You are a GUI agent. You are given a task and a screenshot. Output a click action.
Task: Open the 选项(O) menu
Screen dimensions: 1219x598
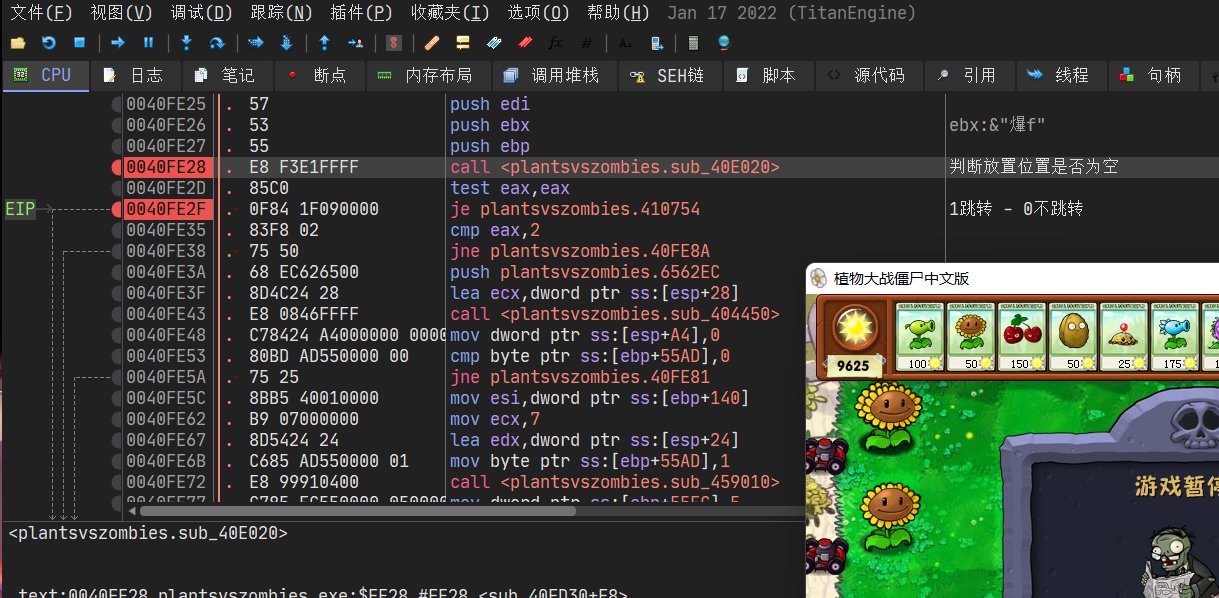[x=539, y=13]
